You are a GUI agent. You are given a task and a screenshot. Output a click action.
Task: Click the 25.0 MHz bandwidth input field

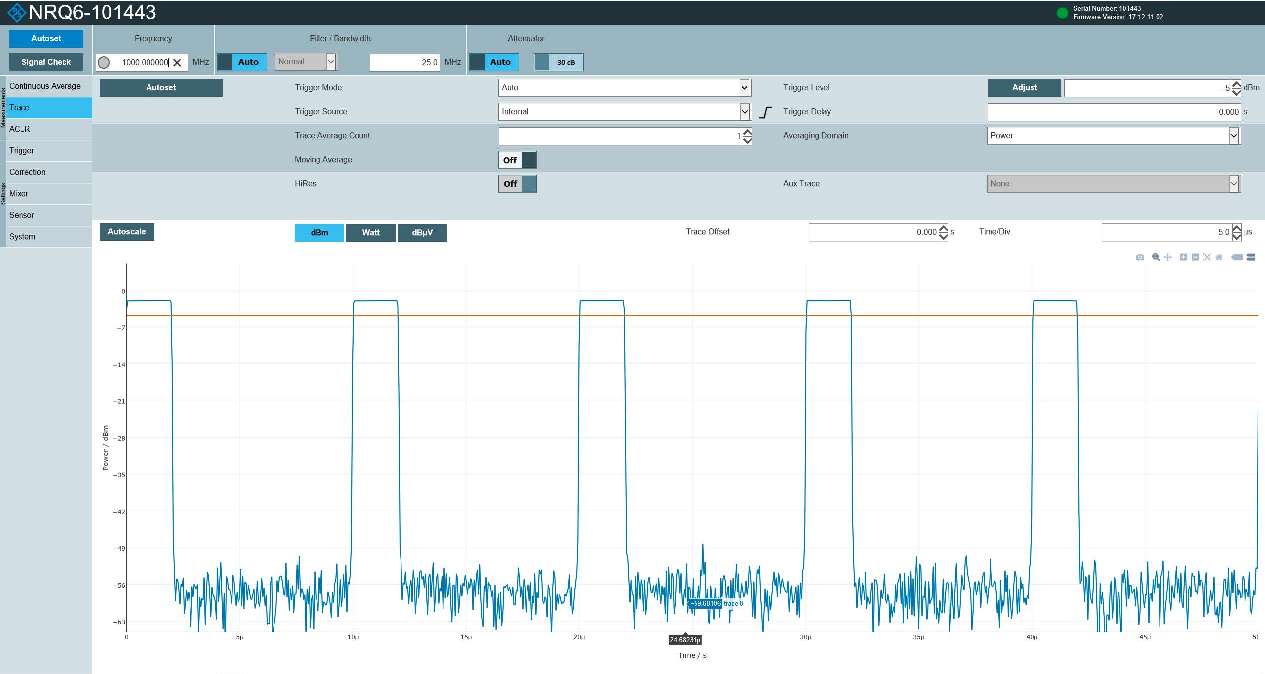[x=405, y=62]
